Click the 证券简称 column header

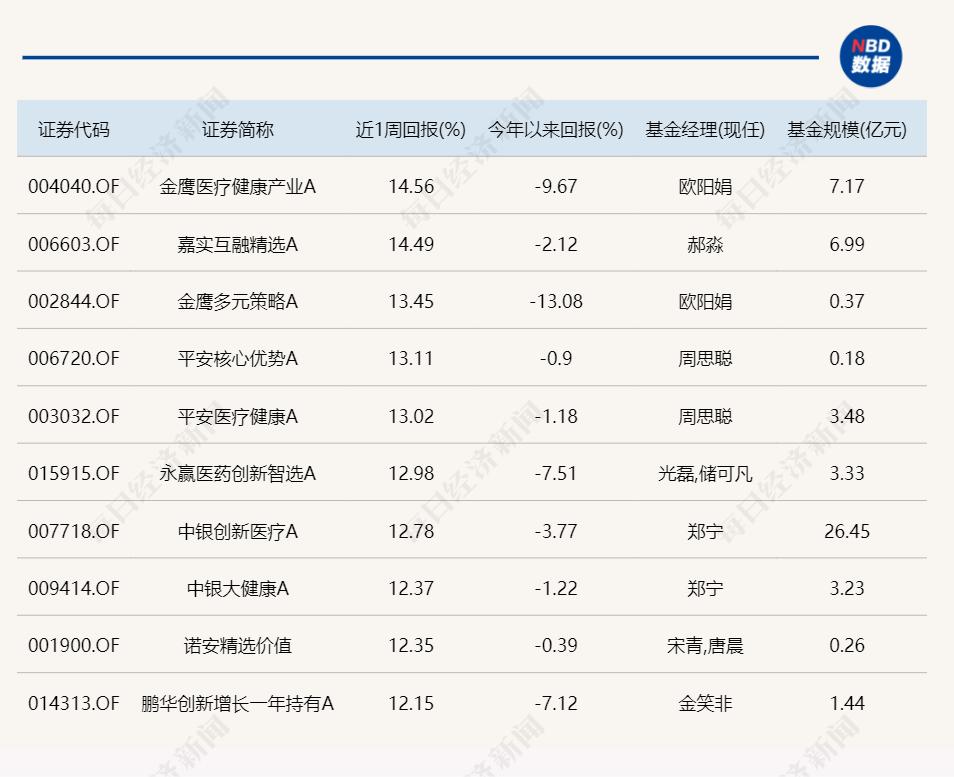(x=237, y=130)
